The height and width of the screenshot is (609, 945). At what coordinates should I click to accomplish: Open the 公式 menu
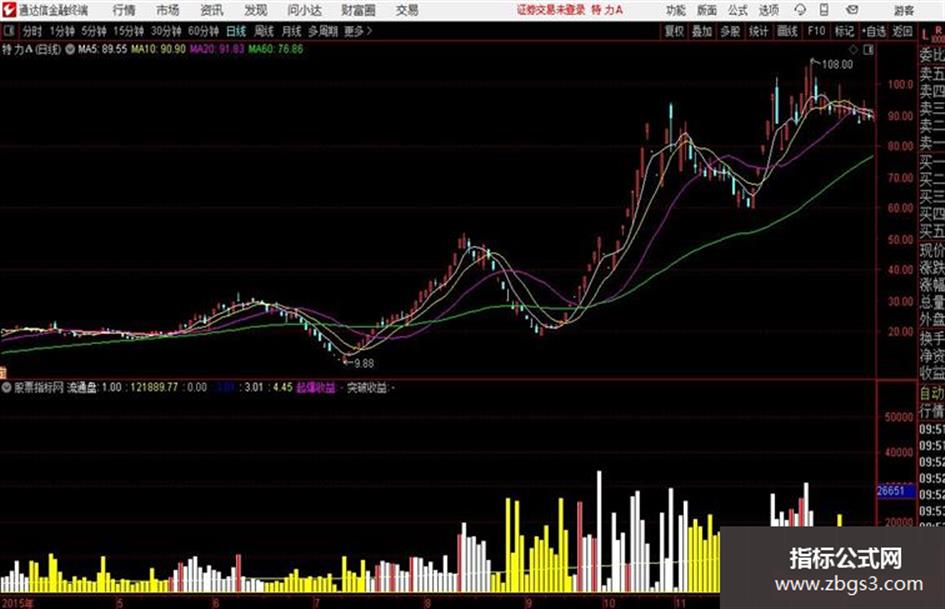coord(738,10)
